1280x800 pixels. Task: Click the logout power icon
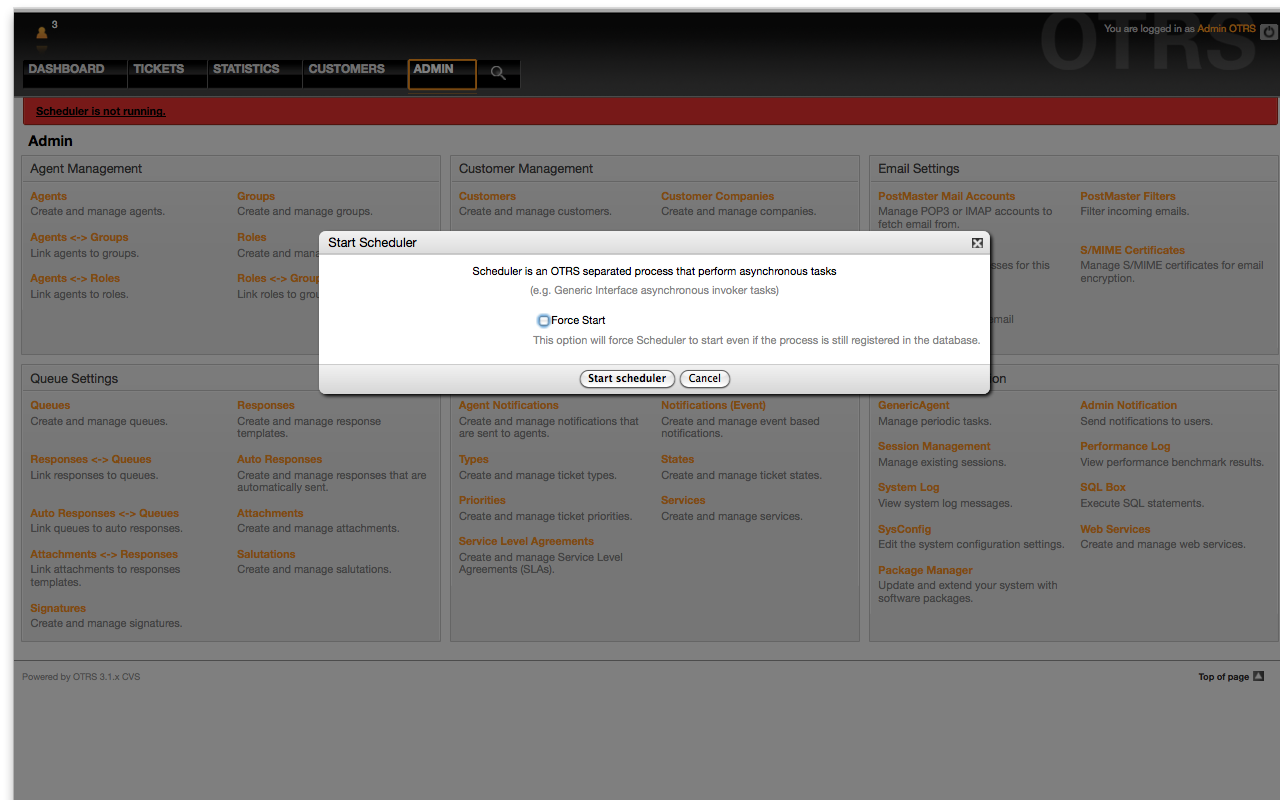coord(1268,31)
